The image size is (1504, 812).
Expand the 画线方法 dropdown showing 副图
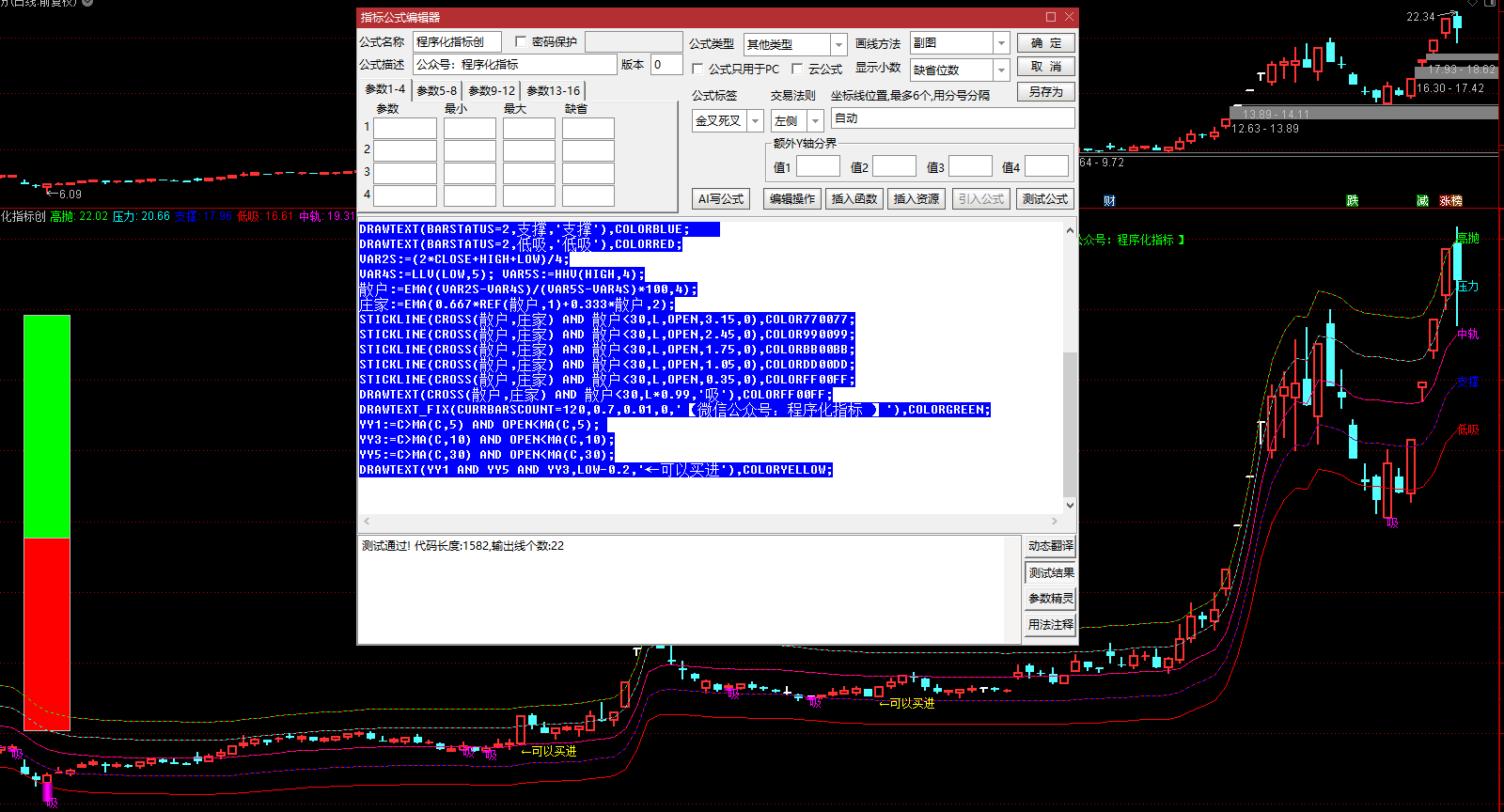1001,43
